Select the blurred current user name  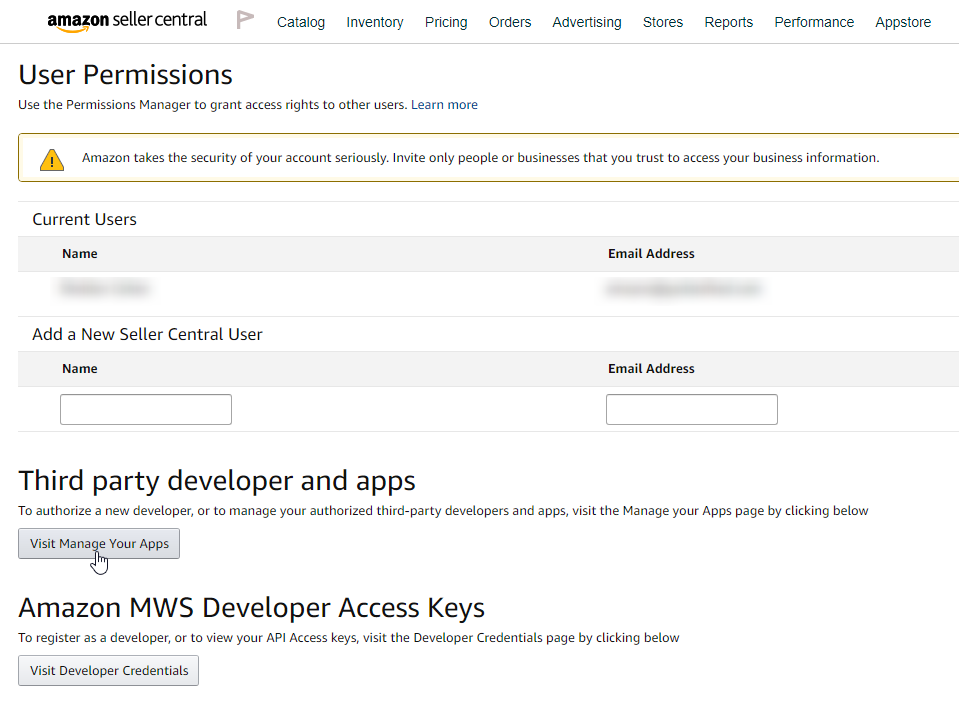(105, 289)
